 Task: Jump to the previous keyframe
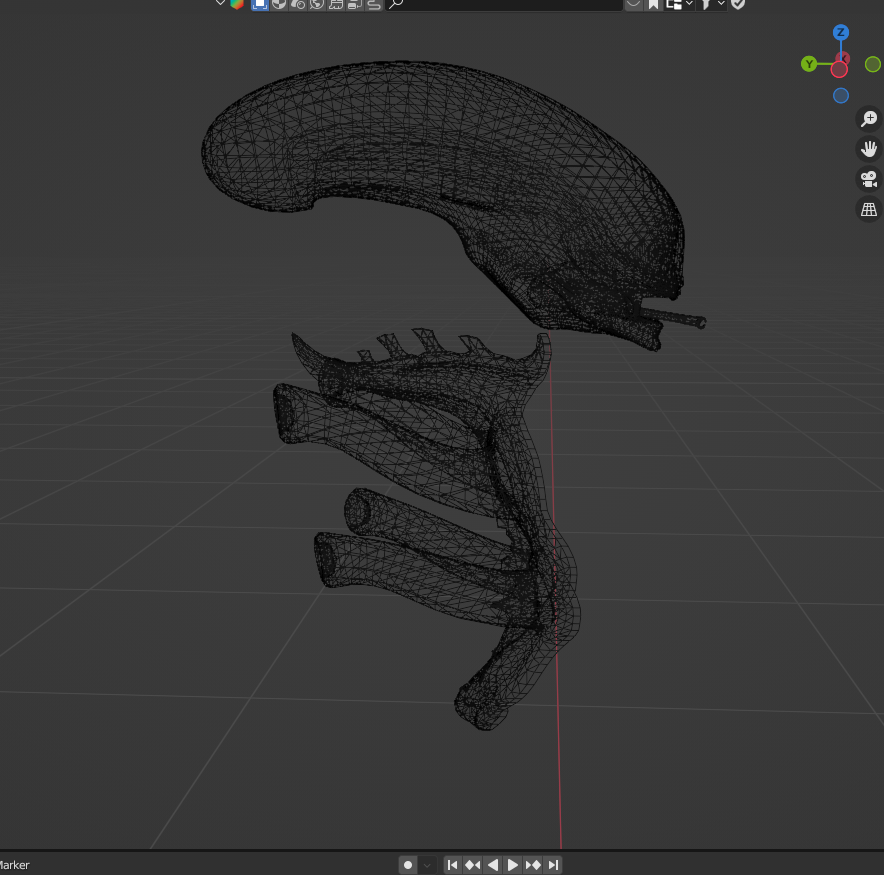pos(472,864)
